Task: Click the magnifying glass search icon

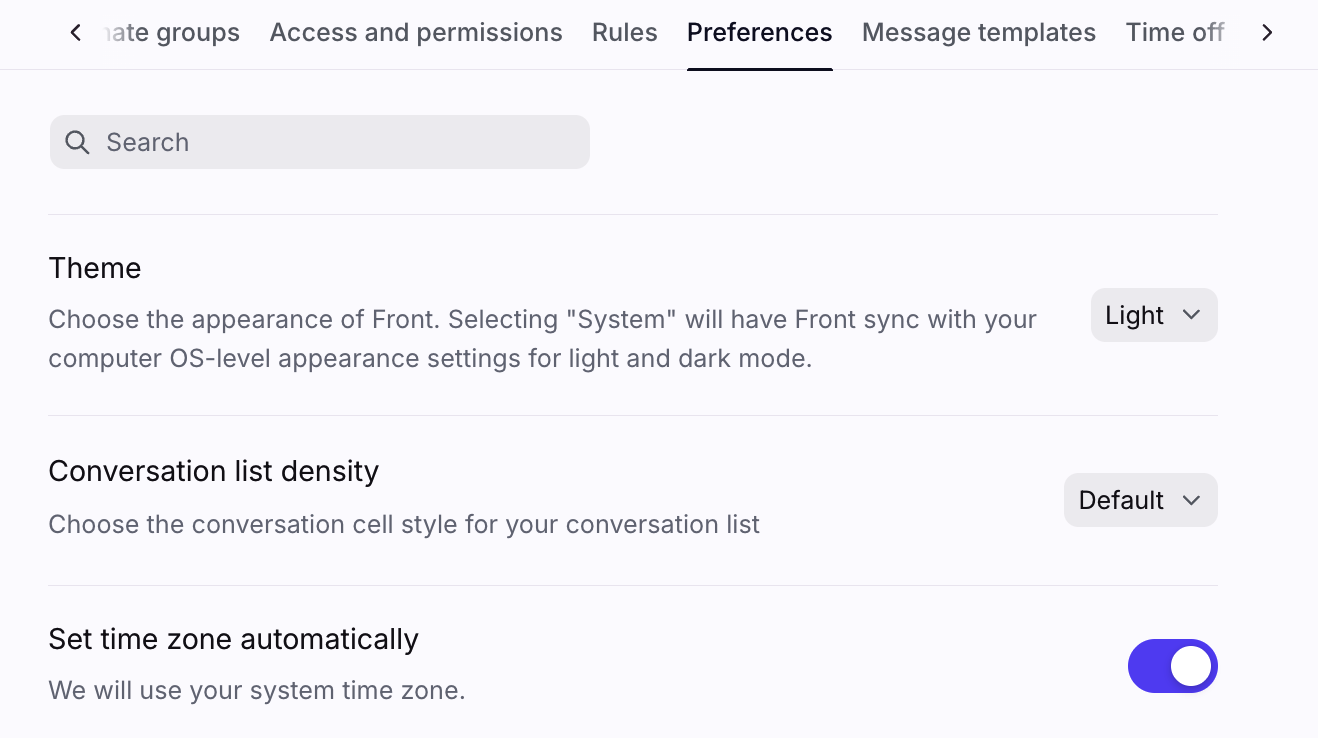Action: (77, 142)
